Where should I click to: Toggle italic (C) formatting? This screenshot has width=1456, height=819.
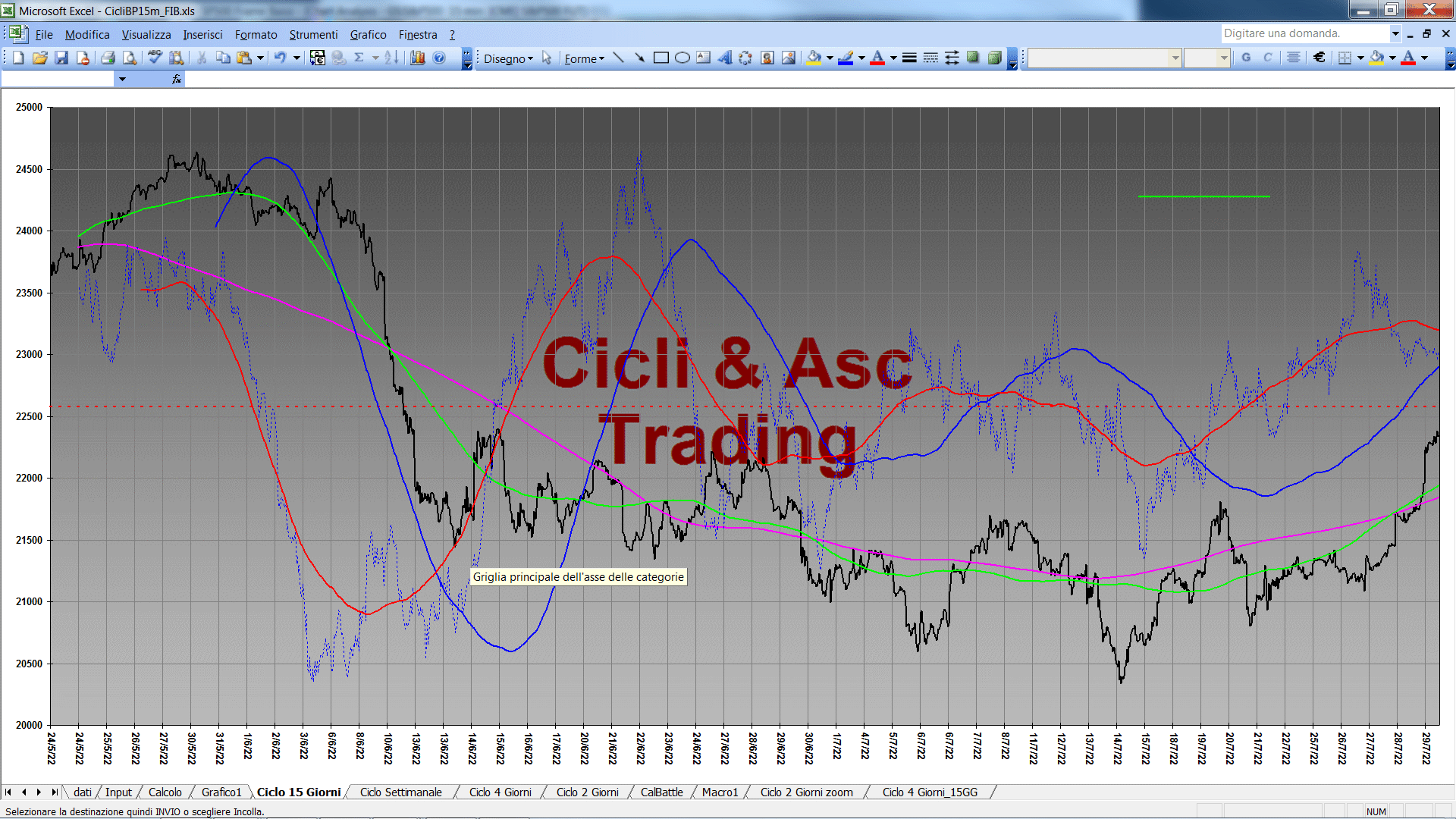pyautogui.click(x=1267, y=58)
